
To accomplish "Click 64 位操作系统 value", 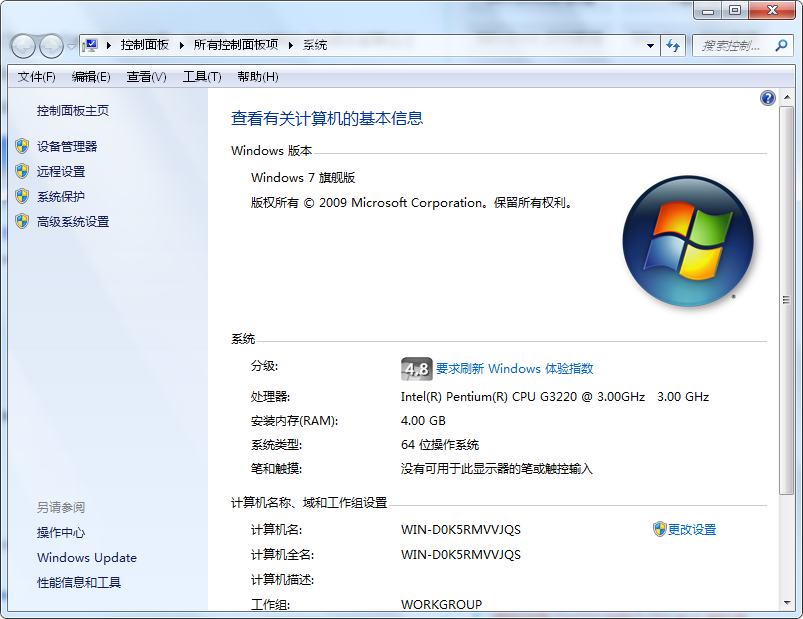I will coord(440,445).
